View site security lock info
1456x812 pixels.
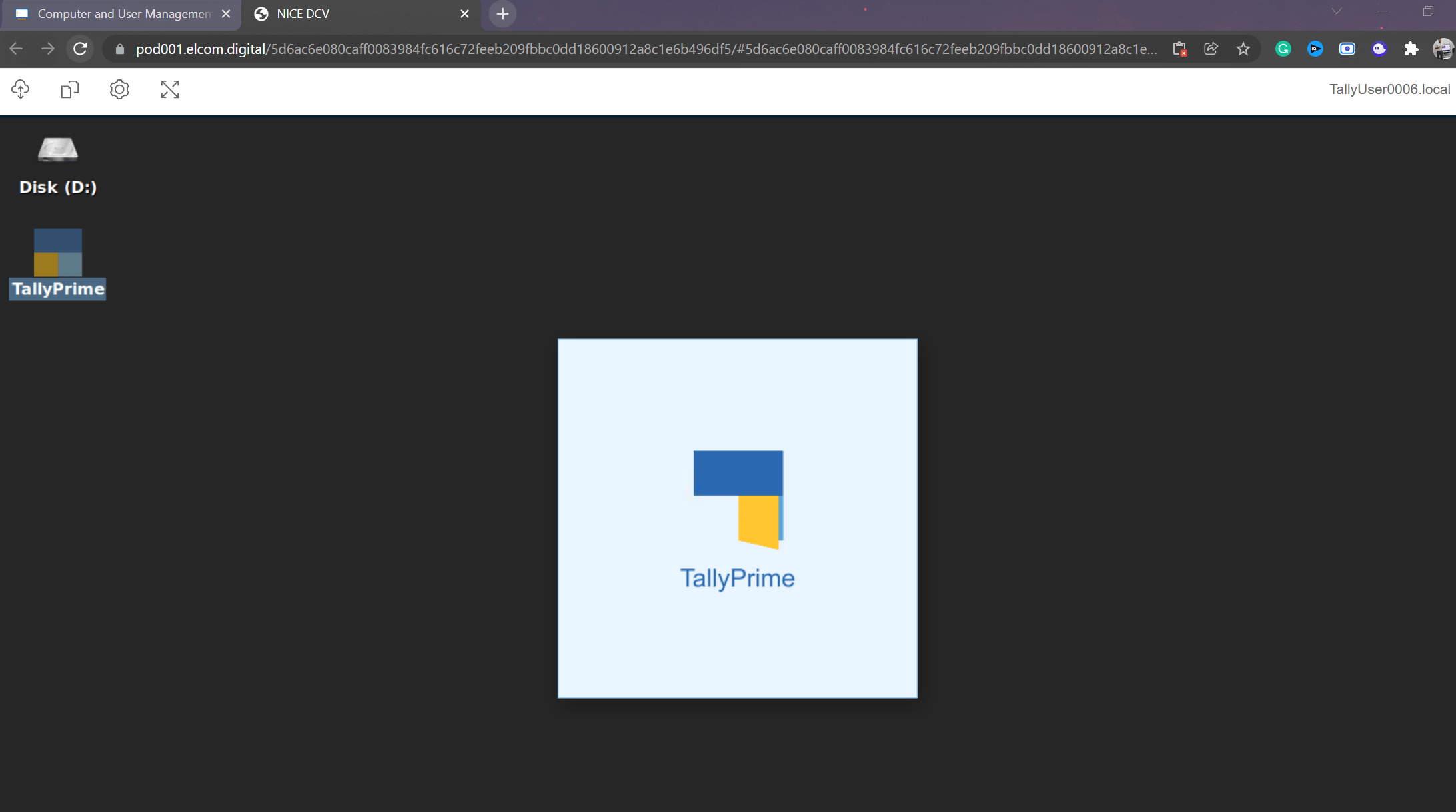point(120,49)
